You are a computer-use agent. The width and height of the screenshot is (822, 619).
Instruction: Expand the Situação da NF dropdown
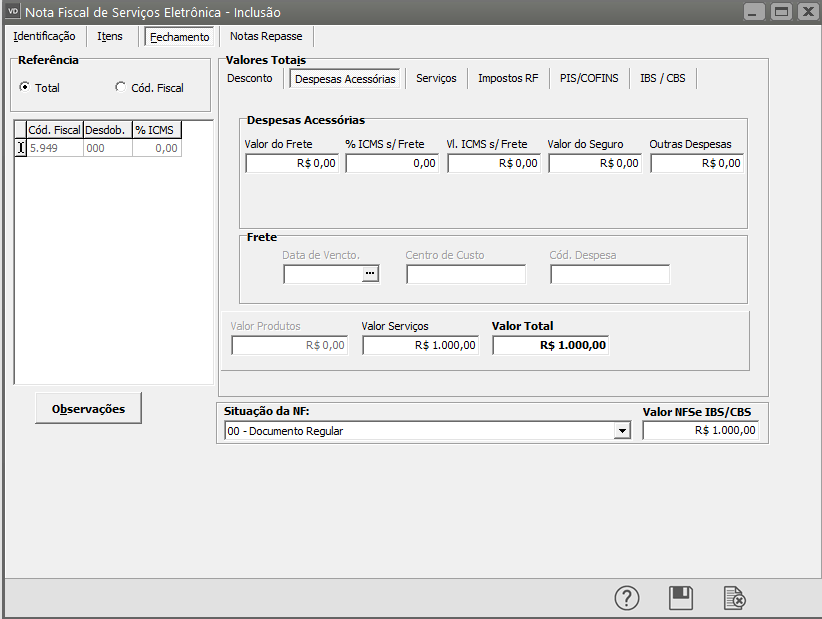pos(622,431)
